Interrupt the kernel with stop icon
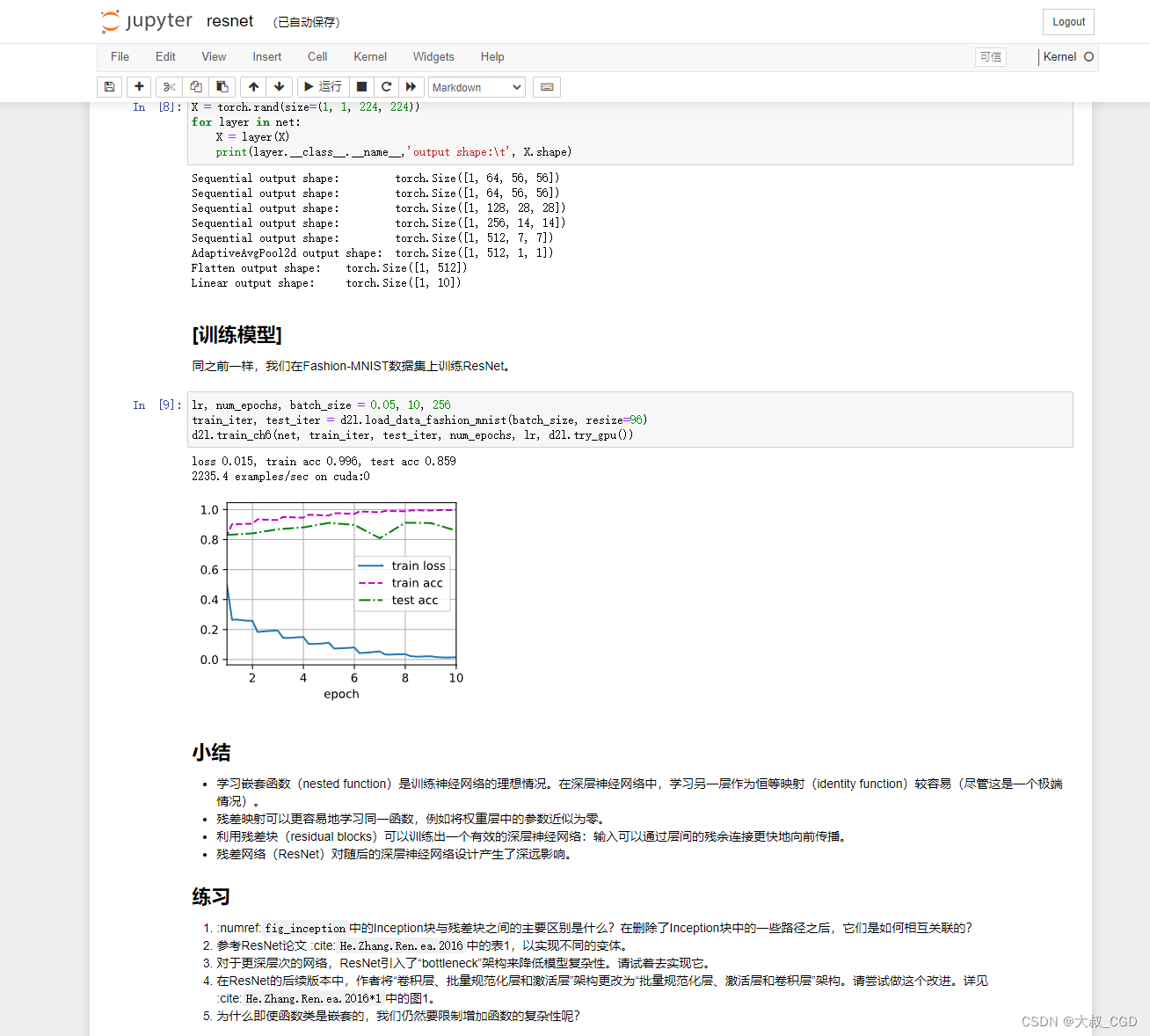 (361, 87)
